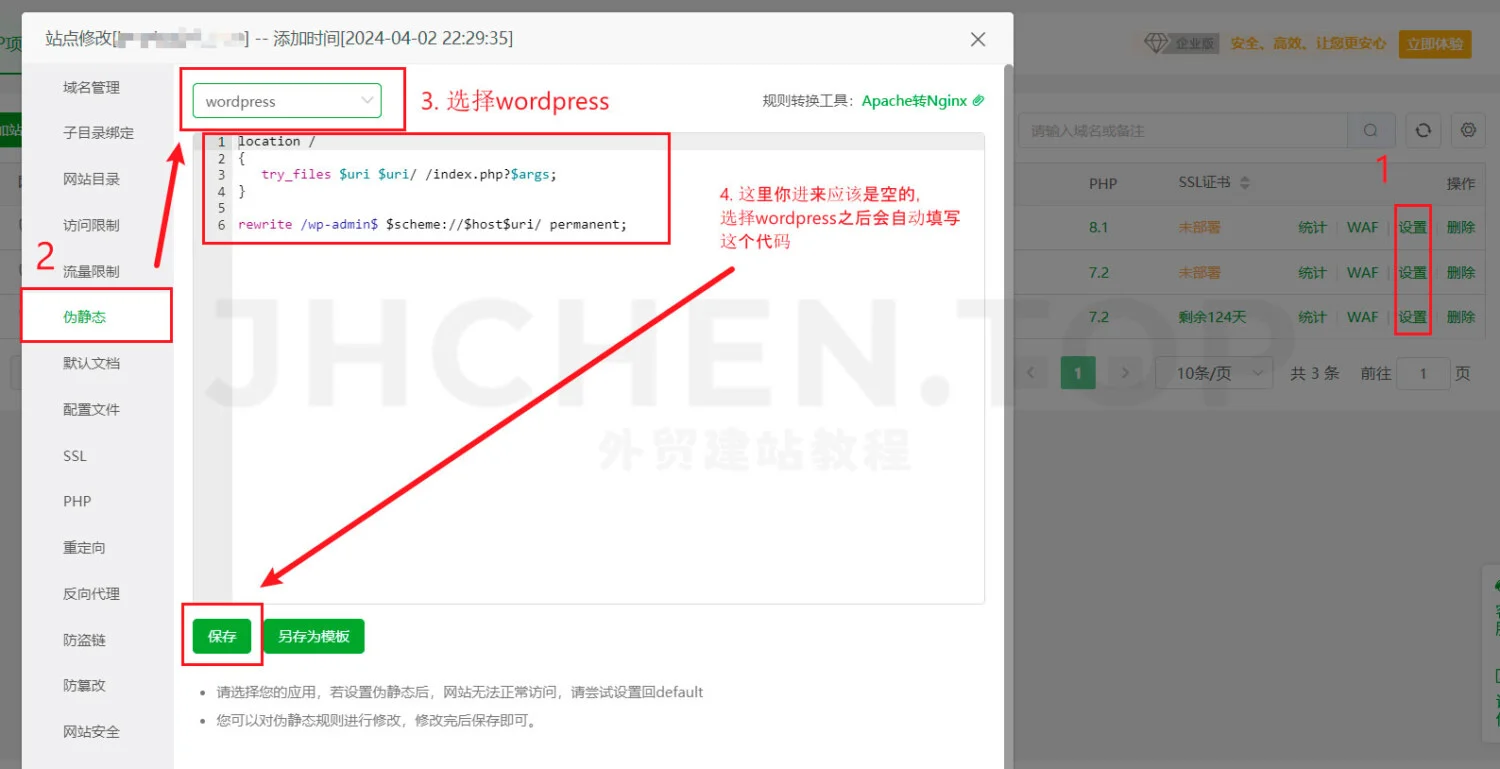The image size is (1500, 769).
Task: Open the Apache转Nginx conversion tool link
Action: [914, 101]
